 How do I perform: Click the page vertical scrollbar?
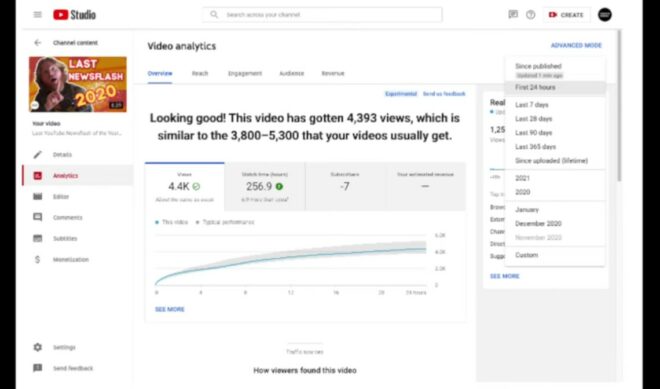[619, 105]
